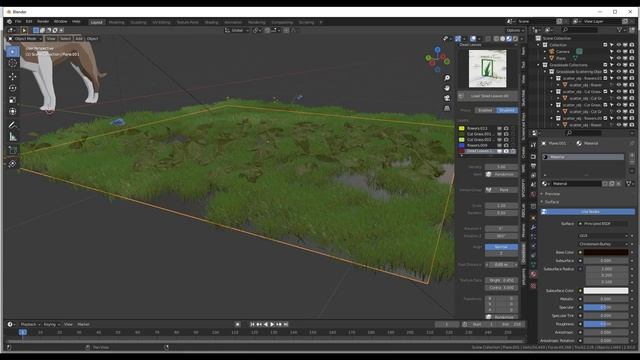Collapse the Collection tree row
The height and width of the screenshot is (360, 640).
click(x=538, y=45)
